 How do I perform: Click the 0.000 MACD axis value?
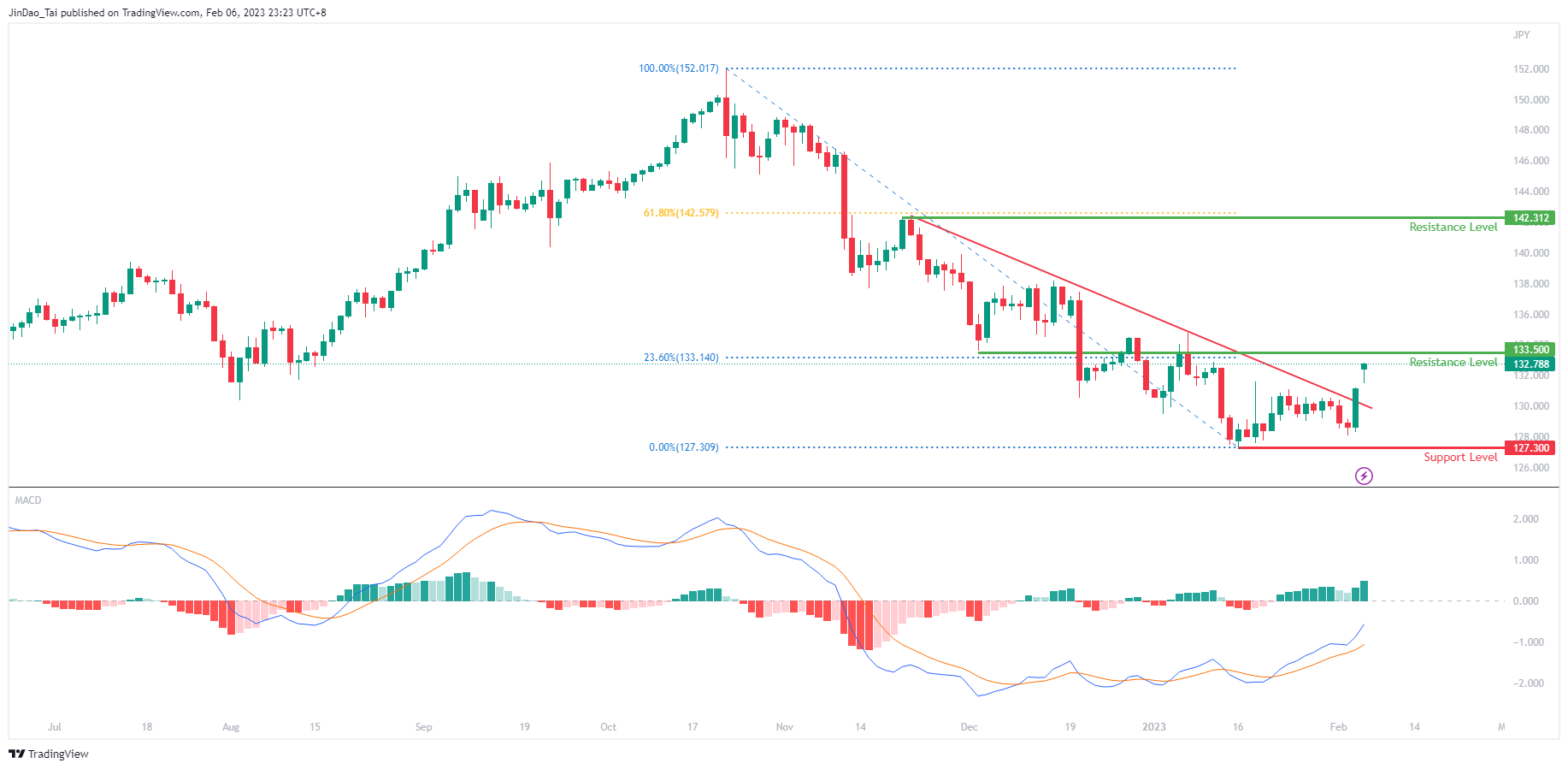click(1526, 601)
